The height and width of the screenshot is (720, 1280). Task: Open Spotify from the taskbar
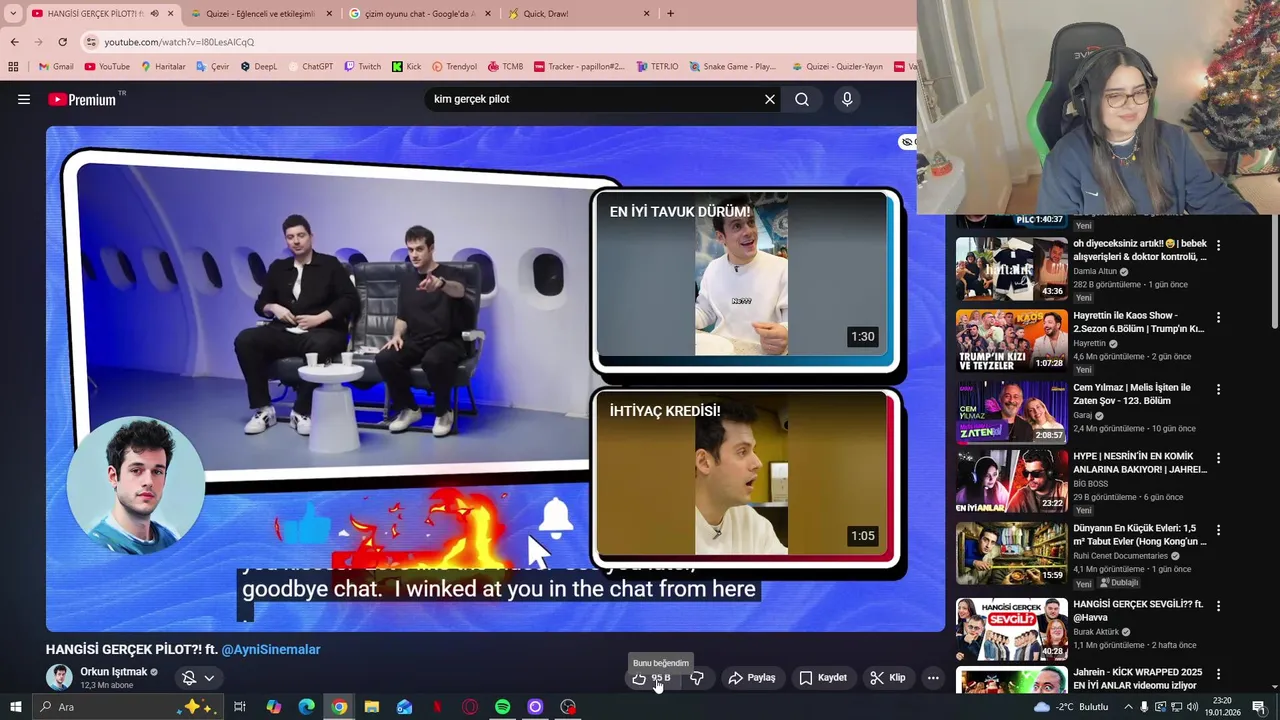pyautogui.click(x=502, y=707)
